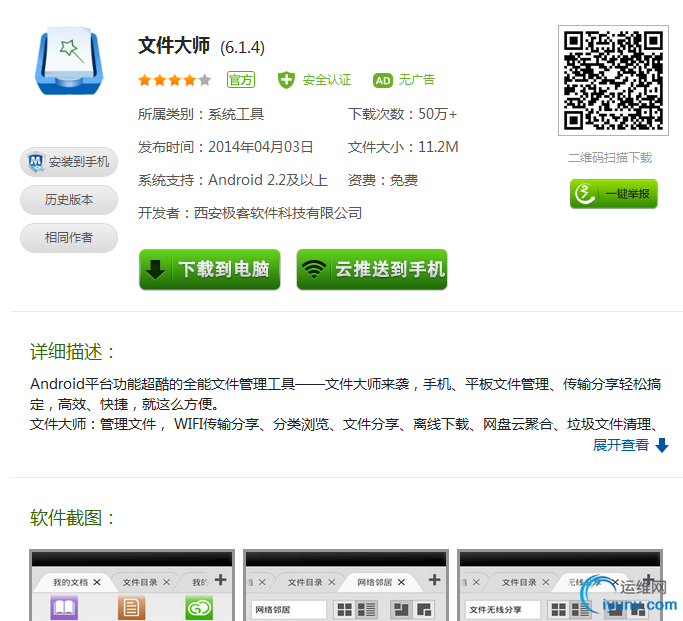Click green cloud icon in first screenshot
This screenshot has width=683, height=621.
pos(199,608)
